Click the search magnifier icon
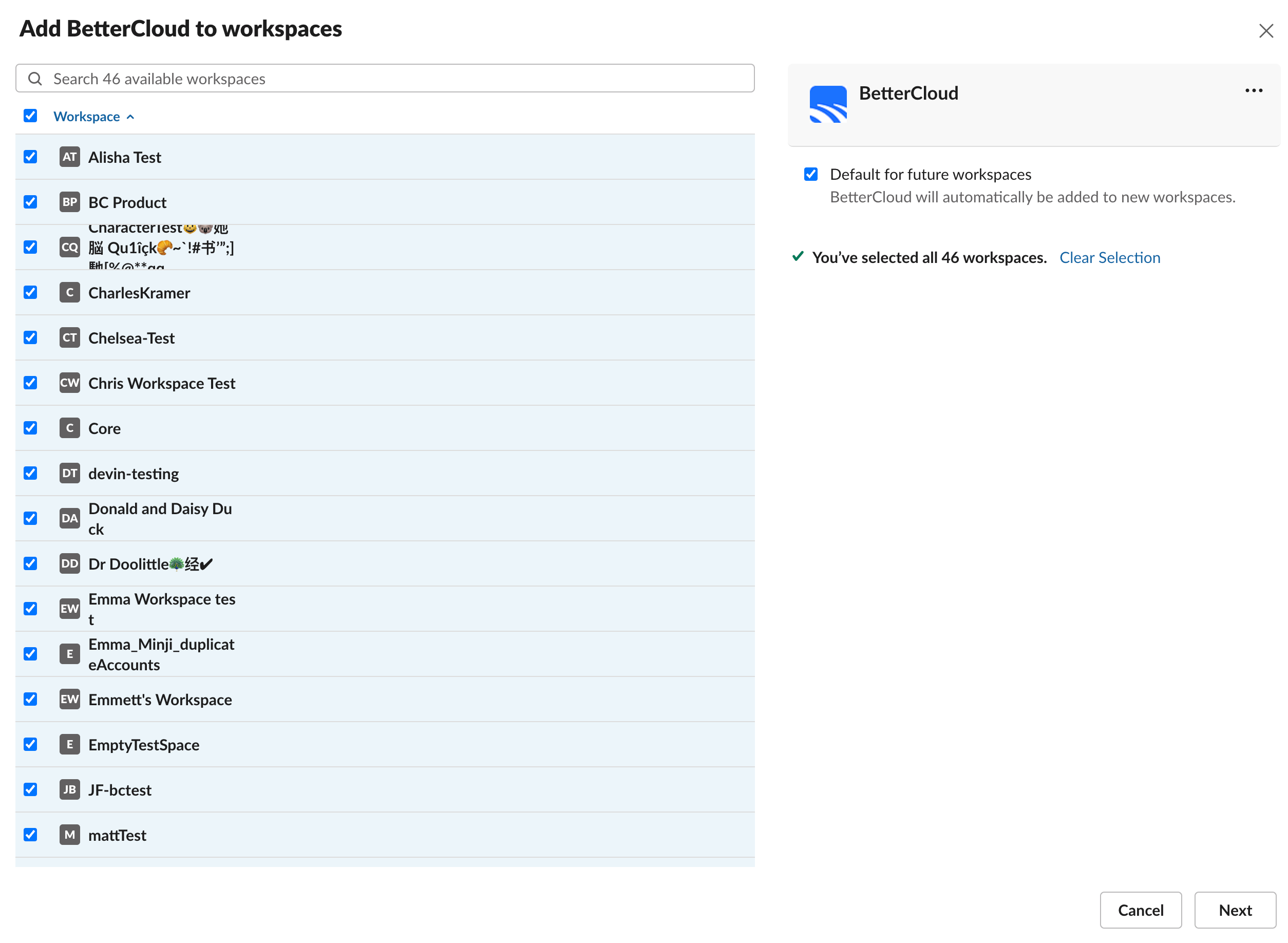Image resolution: width=1288 pixels, height=943 pixels. pyautogui.click(x=35, y=78)
